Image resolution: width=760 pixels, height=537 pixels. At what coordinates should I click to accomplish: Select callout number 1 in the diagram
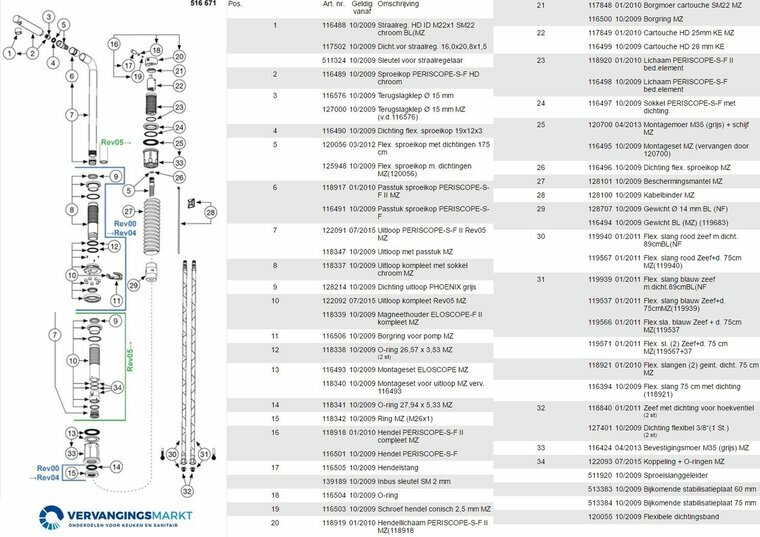pyautogui.click(x=9, y=50)
